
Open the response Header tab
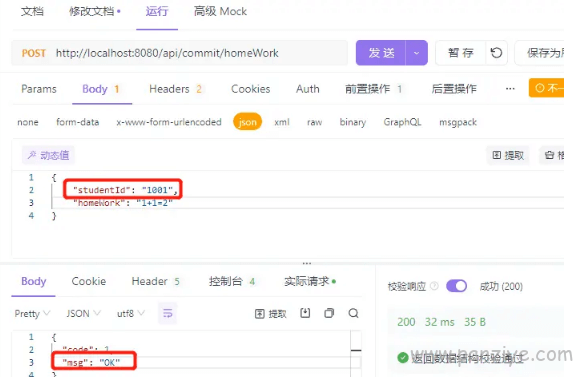pyautogui.click(x=155, y=281)
